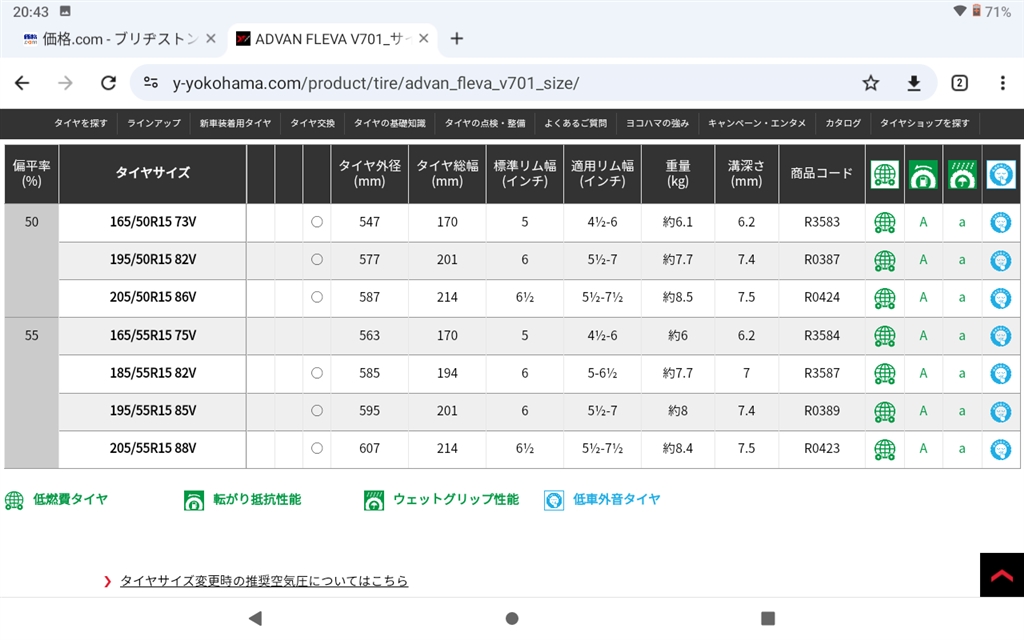Click the 低燃費タイヤ legend text
Viewport: 1024px width, 640px height.
click(71, 500)
